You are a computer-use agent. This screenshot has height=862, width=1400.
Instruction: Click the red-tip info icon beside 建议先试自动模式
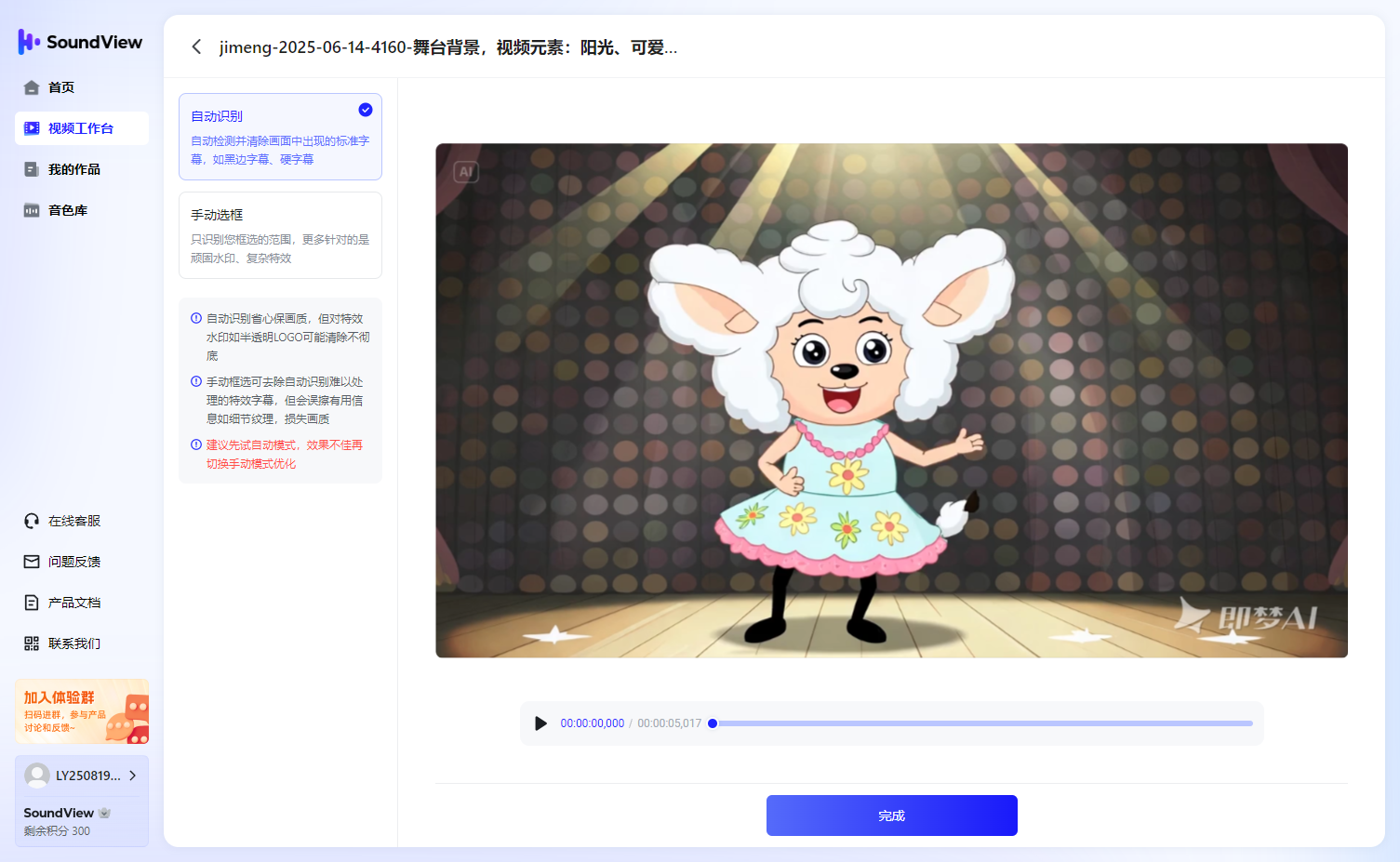(196, 444)
